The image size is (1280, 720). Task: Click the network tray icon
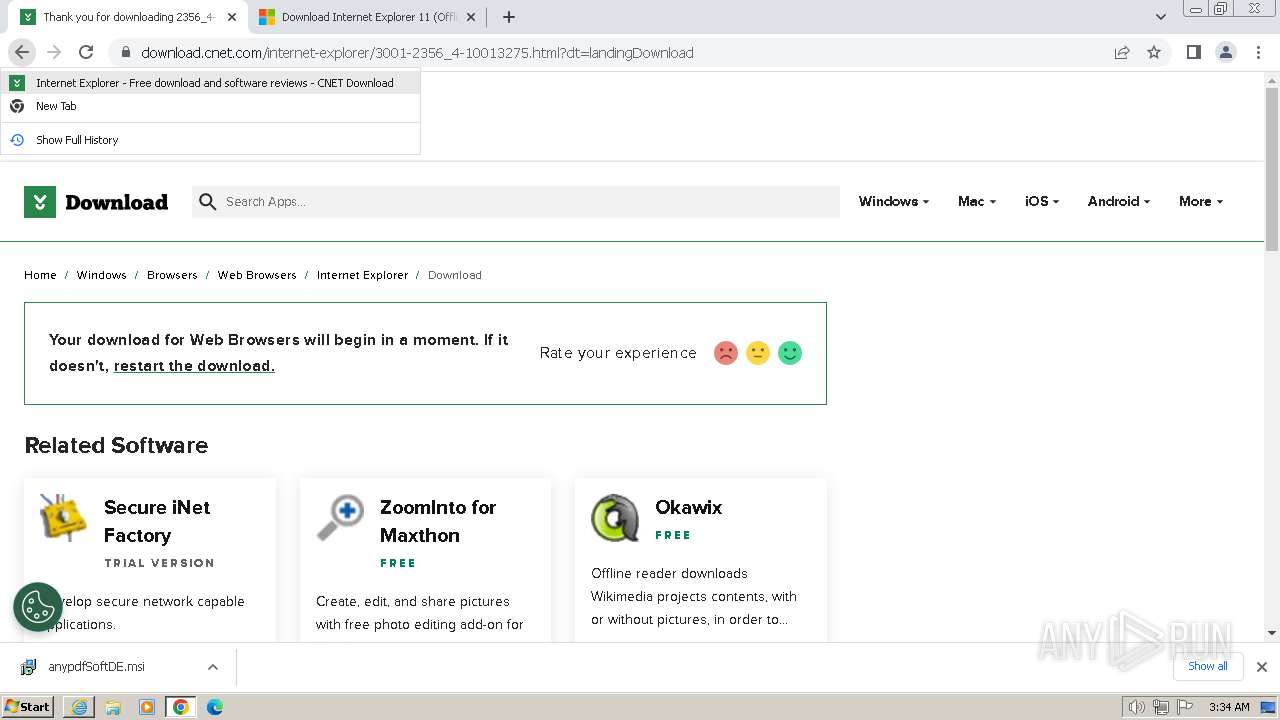tap(1160, 707)
